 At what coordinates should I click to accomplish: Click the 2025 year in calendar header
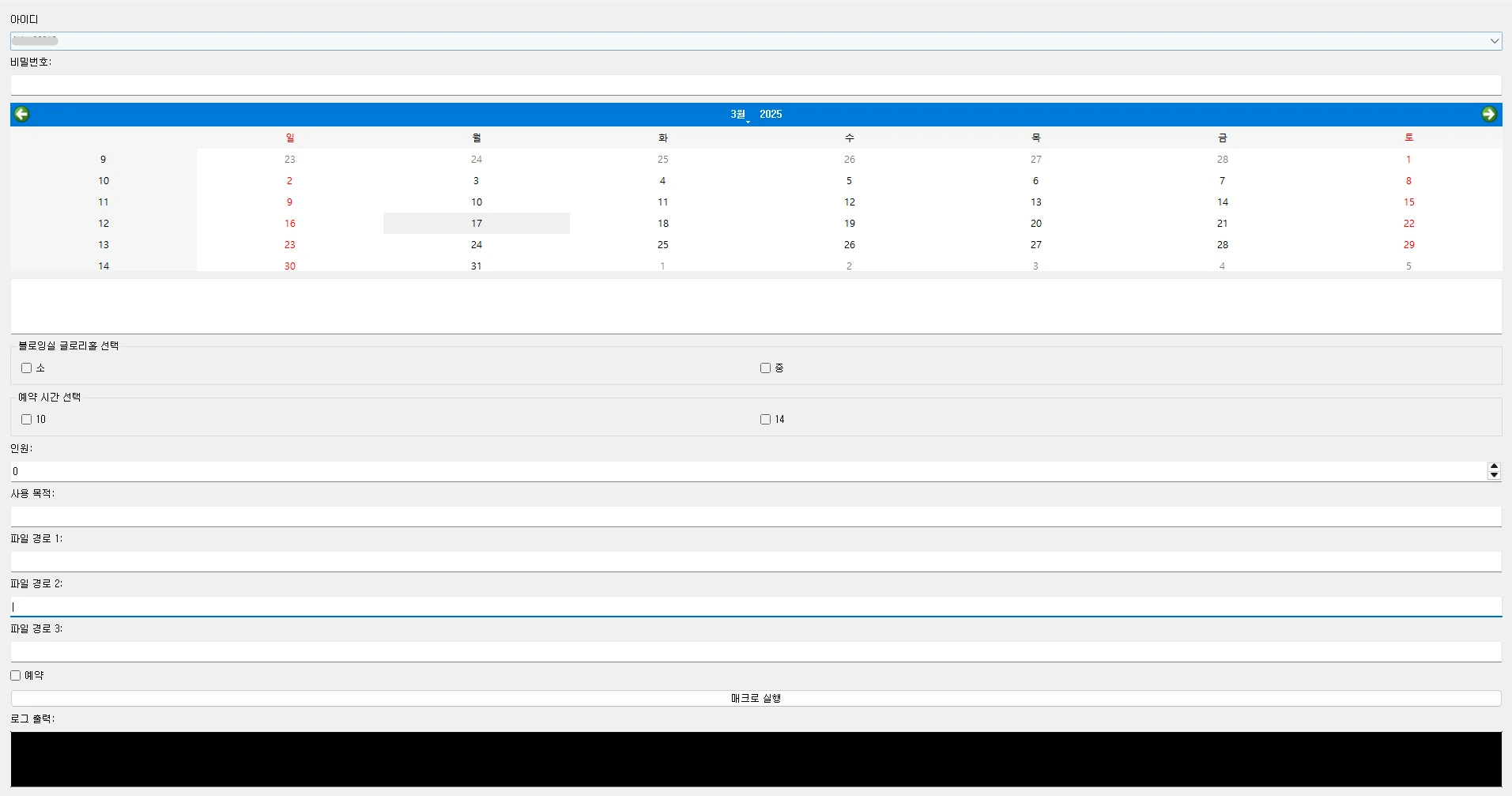tap(771, 115)
